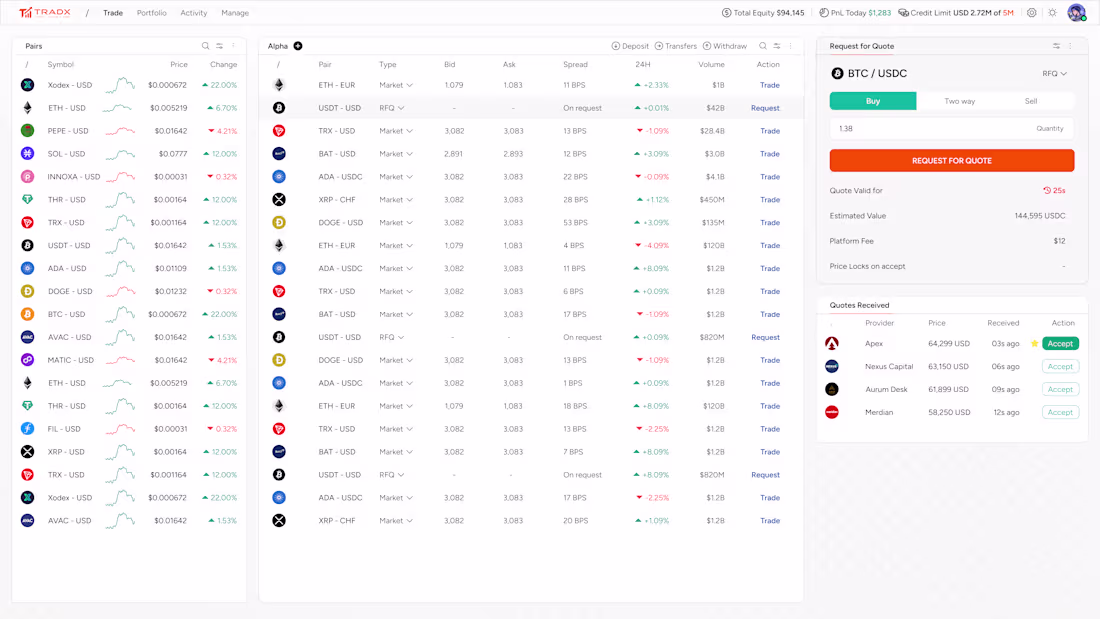This screenshot has width=1100, height=619.
Task: Open Alpha panel filter settings icon
Action: (x=777, y=46)
